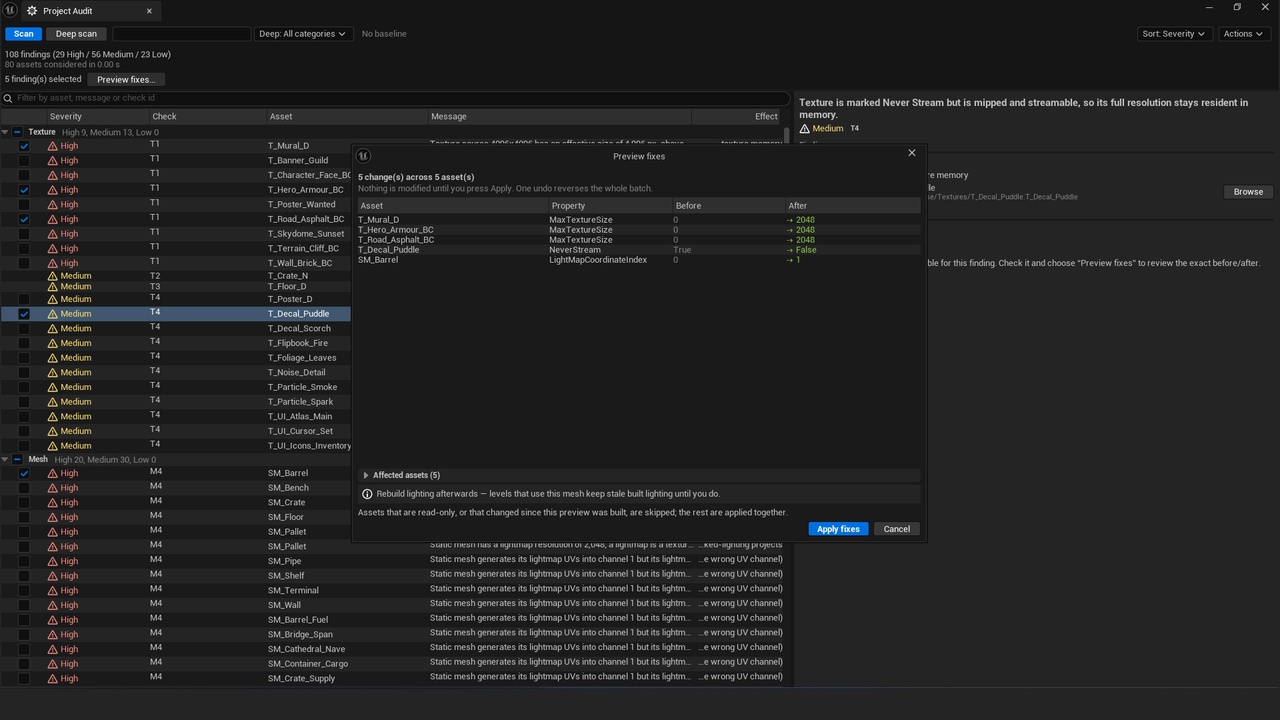Open the Sort: Severity dropdown
Image resolution: width=1280 pixels, height=720 pixels.
pos(1174,34)
